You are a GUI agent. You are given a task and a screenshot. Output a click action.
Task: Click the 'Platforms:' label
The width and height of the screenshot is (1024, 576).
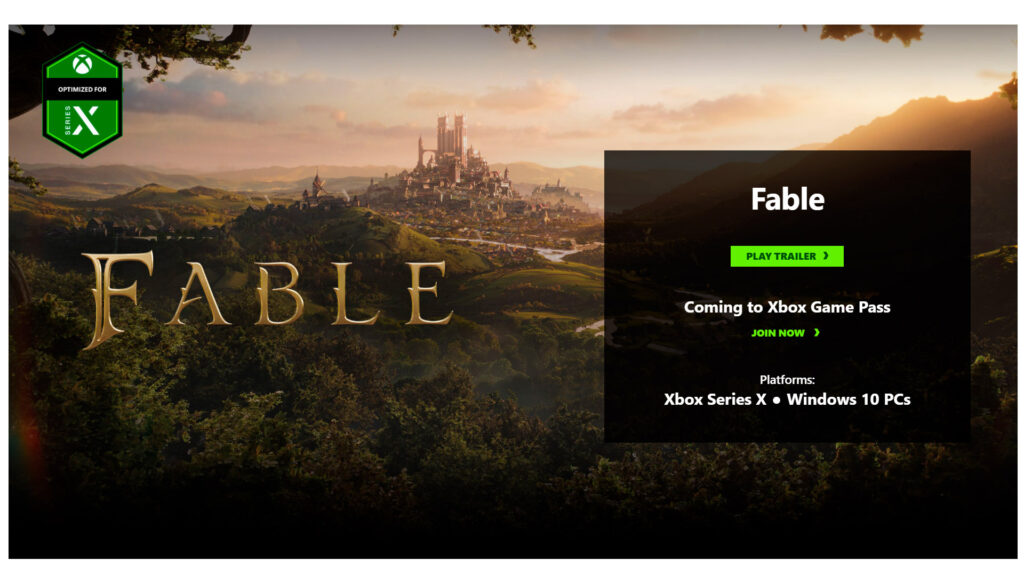[x=787, y=379]
